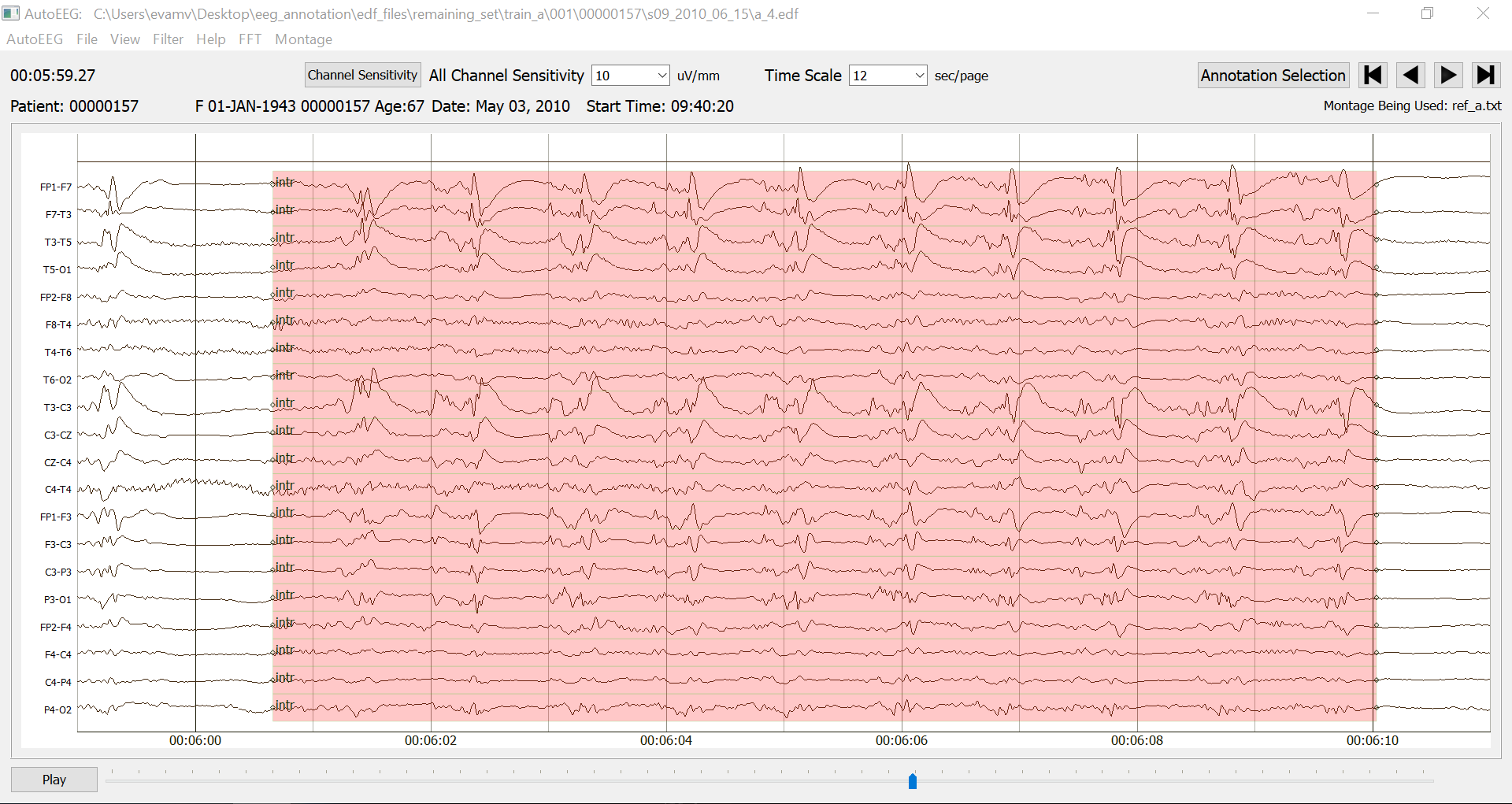Select the F8-T4 channel label
The image size is (1512, 804).
coord(58,325)
